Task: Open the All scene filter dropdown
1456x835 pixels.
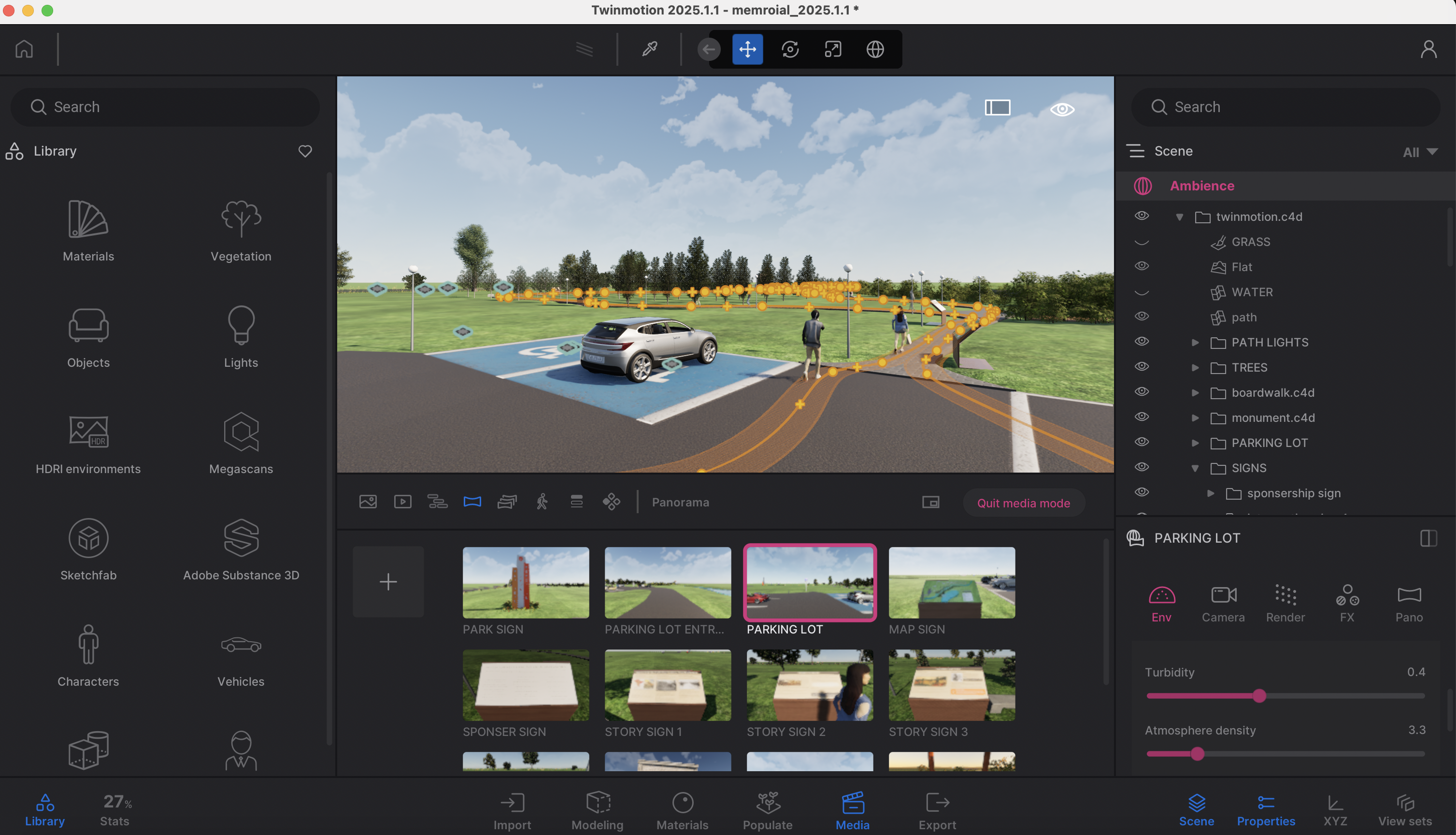Action: (1420, 152)
